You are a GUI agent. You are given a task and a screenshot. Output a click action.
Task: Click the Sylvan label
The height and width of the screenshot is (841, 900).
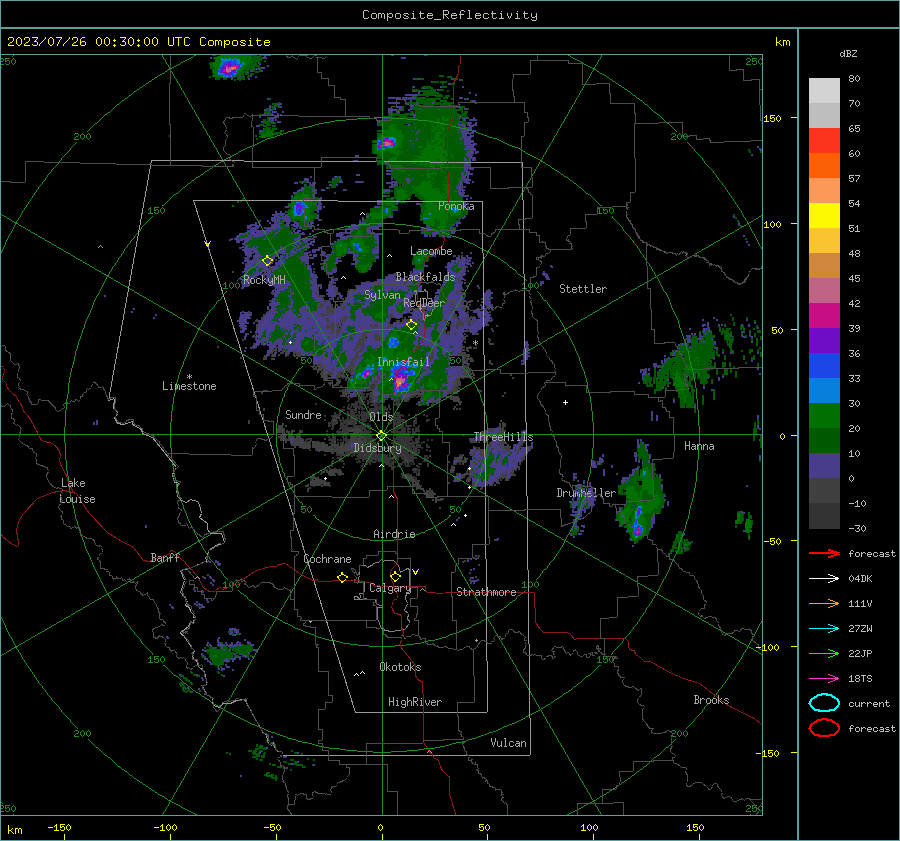point(382,295)
